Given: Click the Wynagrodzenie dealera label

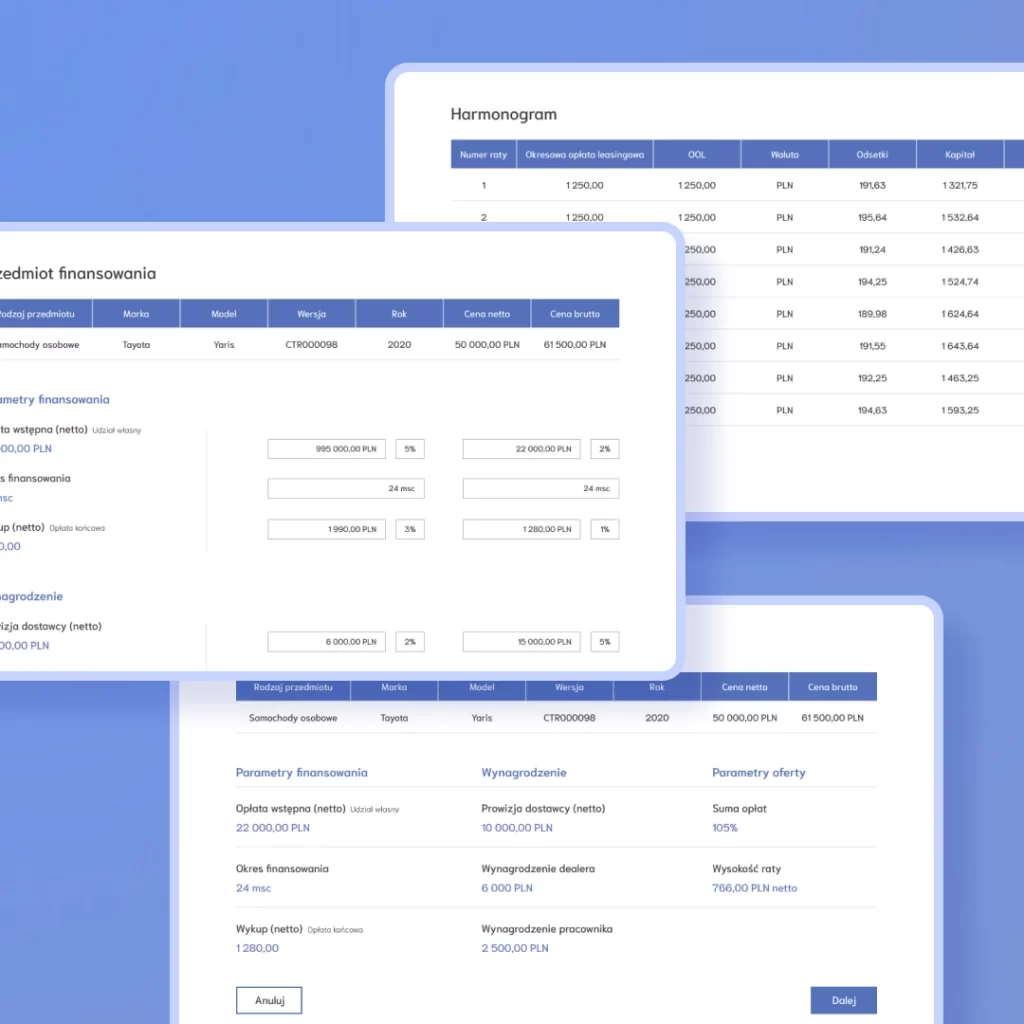Looking at the screenshot, I should pos(538,869).
